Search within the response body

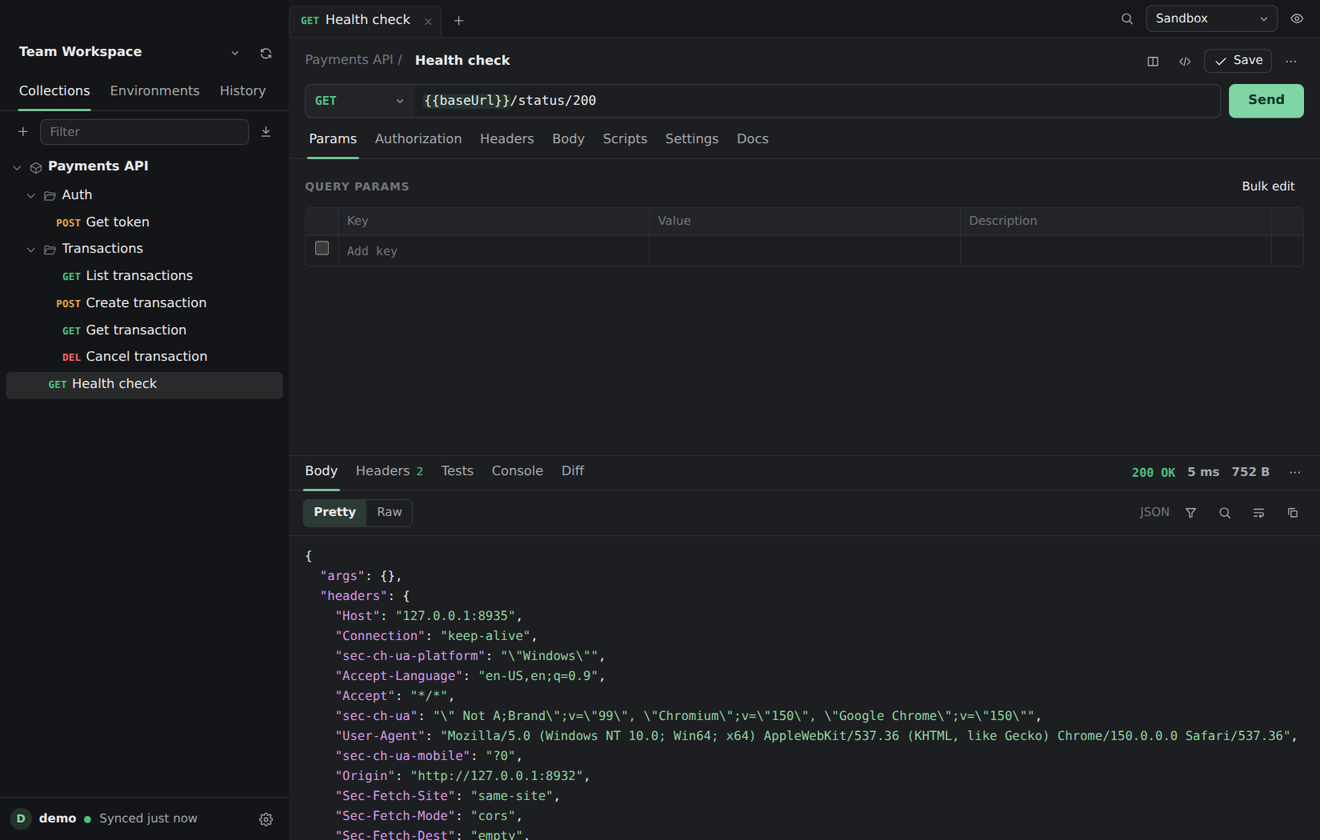[x=1225, y=513]
